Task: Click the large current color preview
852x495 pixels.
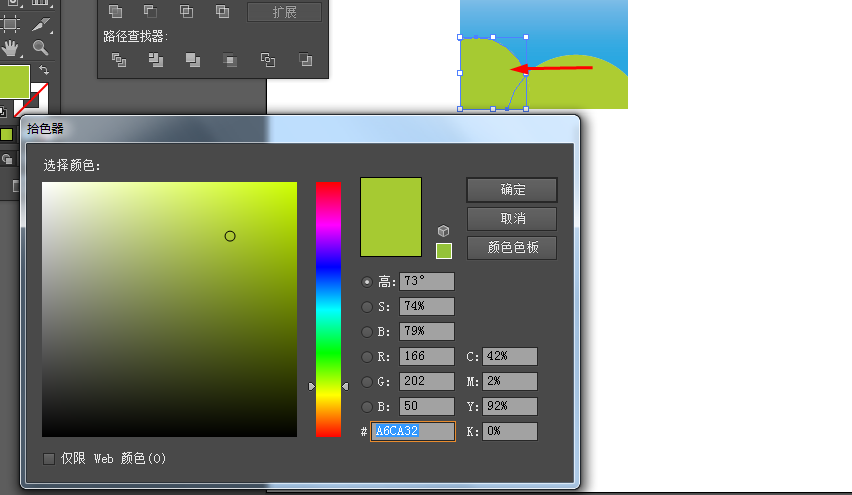Action: 391,217
